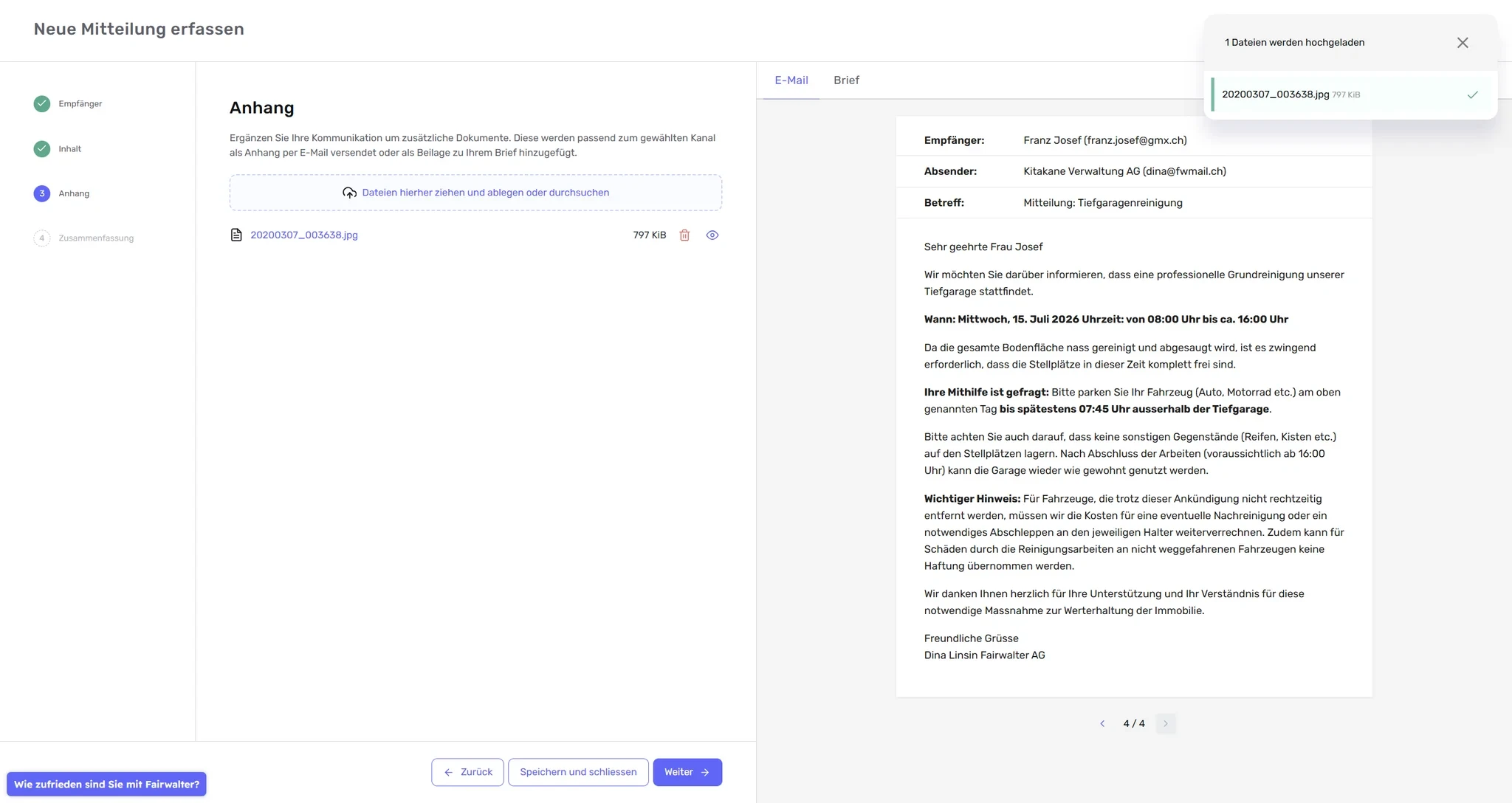Close the upload notification popup

point(1463,43)
